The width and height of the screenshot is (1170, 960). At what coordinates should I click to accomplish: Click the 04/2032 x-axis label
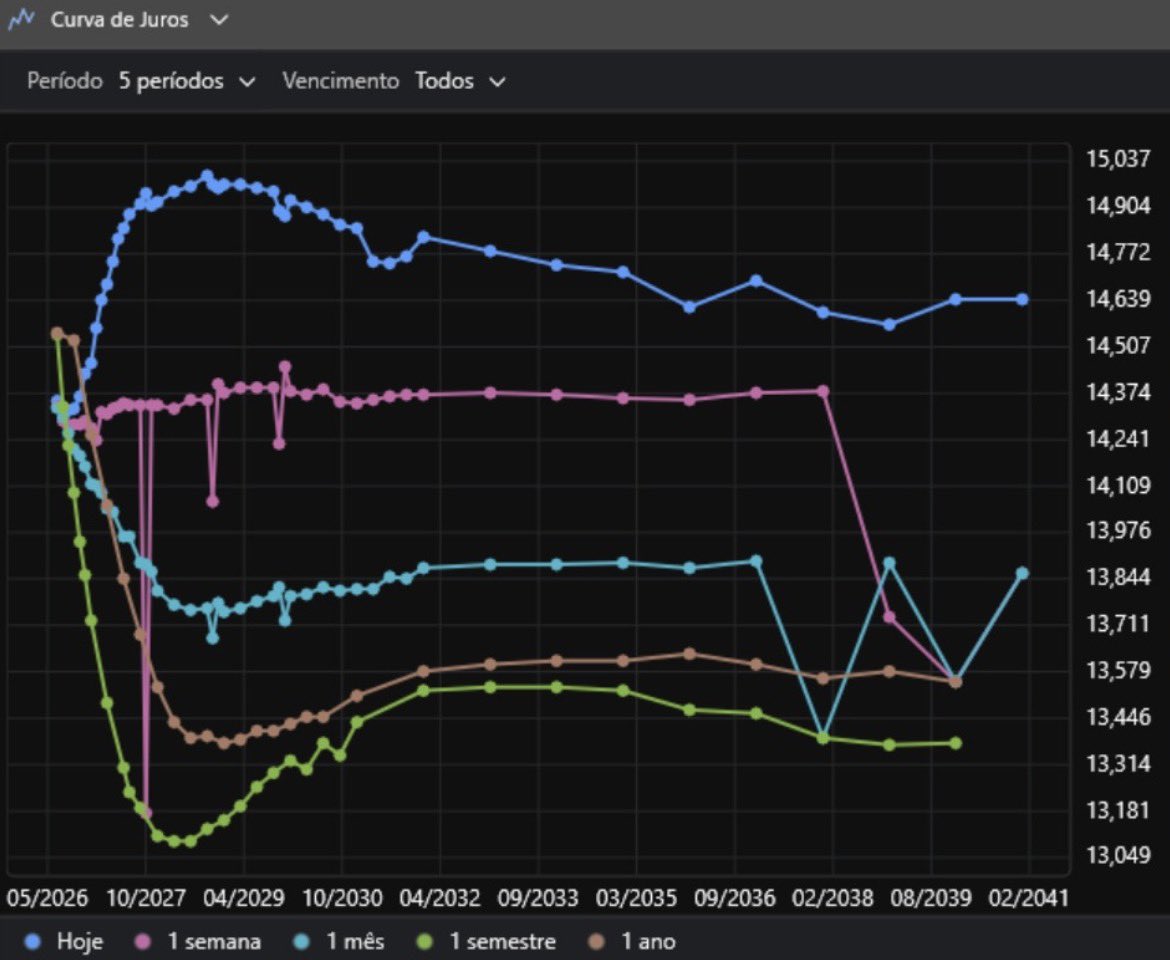[x=440, y=897]
